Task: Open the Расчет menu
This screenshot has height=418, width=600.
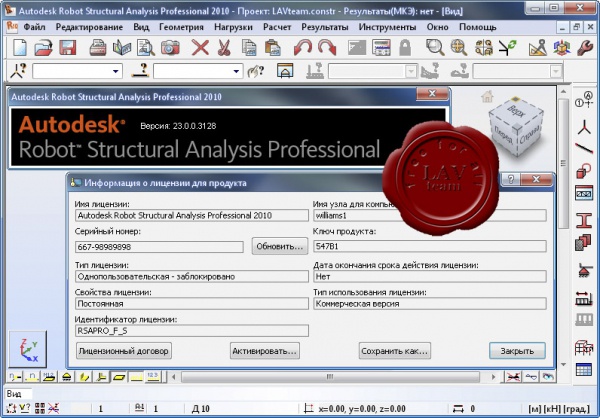Action: [277, 27]
